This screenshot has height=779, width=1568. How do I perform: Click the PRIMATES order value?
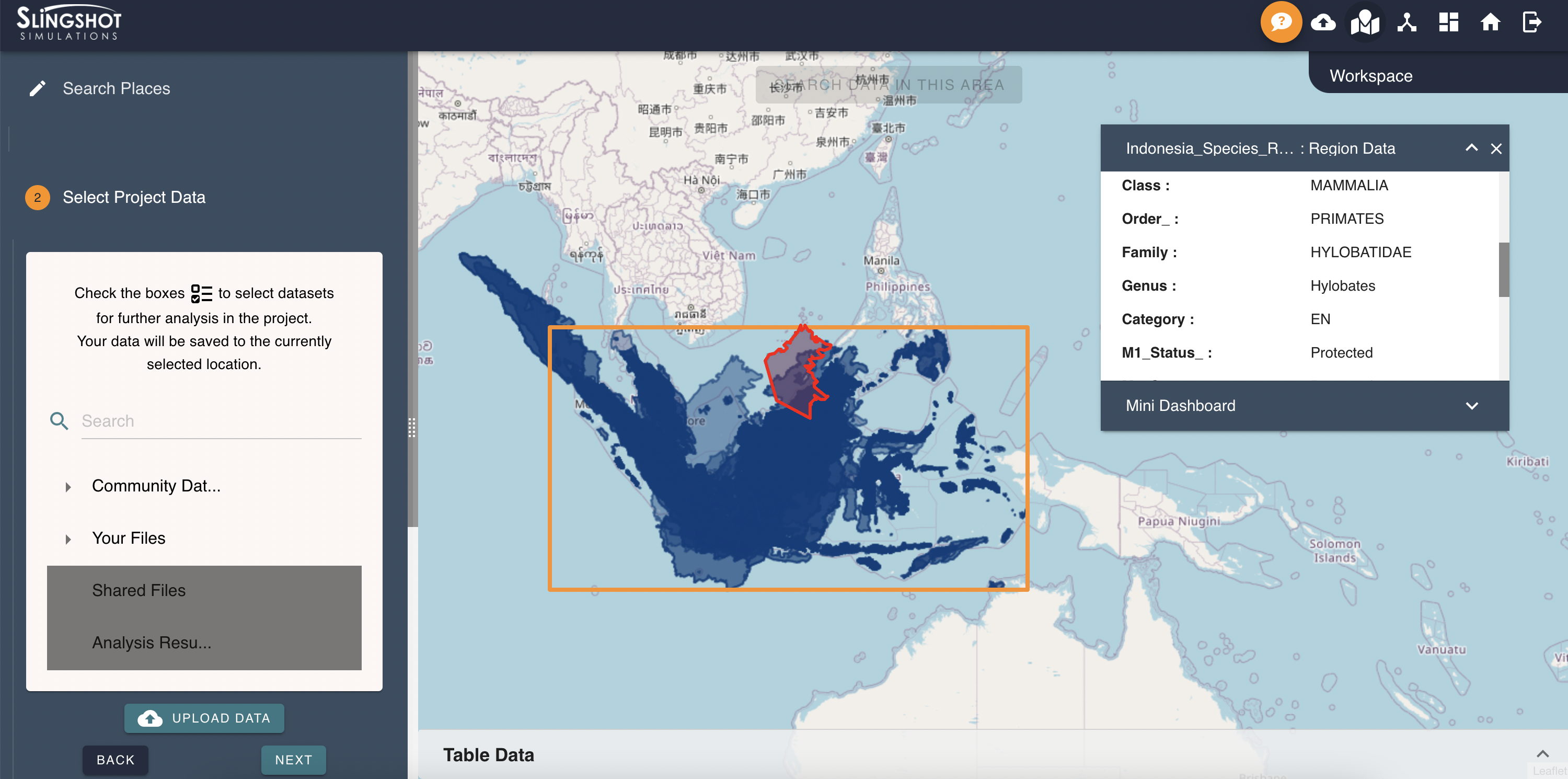[1346, 219]
